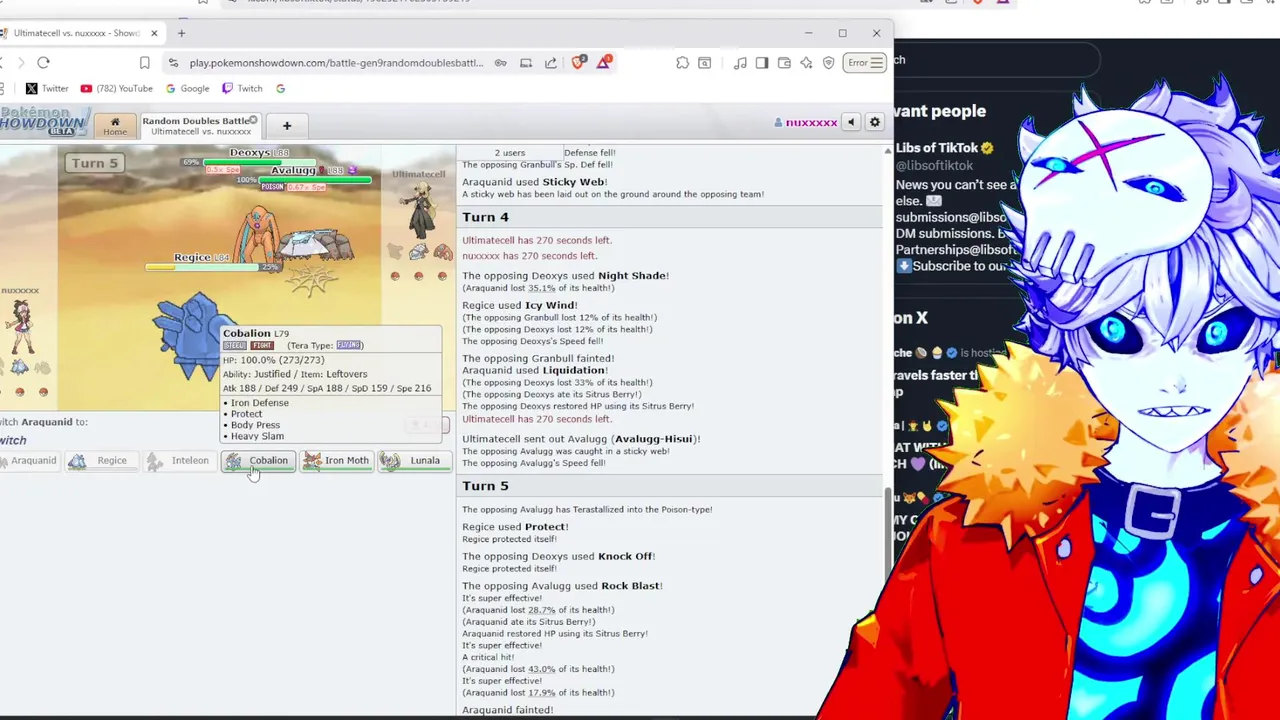Switch Araquanid to Cobalion
Viewport: 1280px width, 720px height.
pos(258,461)
